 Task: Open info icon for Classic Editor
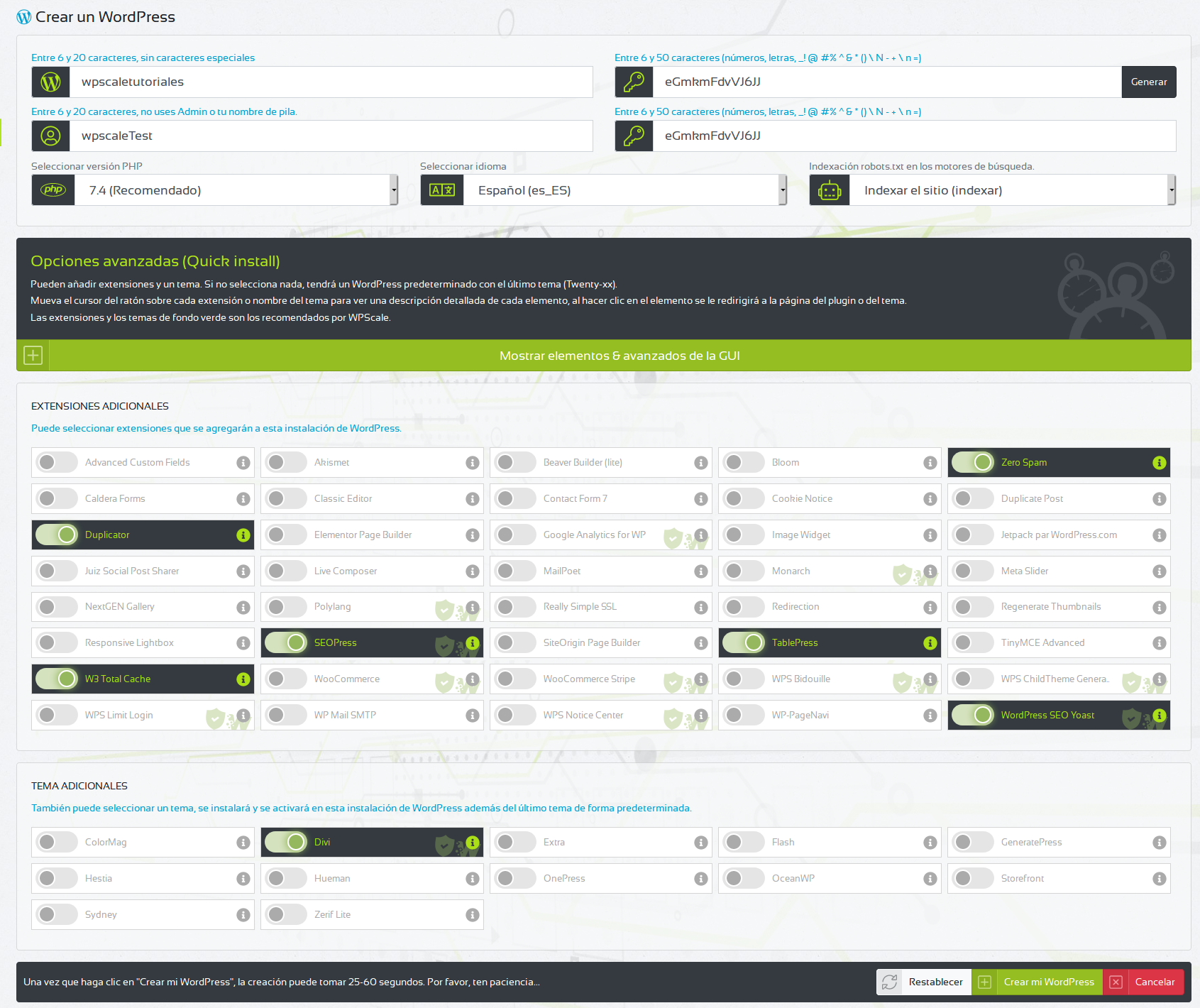[x=473, y=499]
